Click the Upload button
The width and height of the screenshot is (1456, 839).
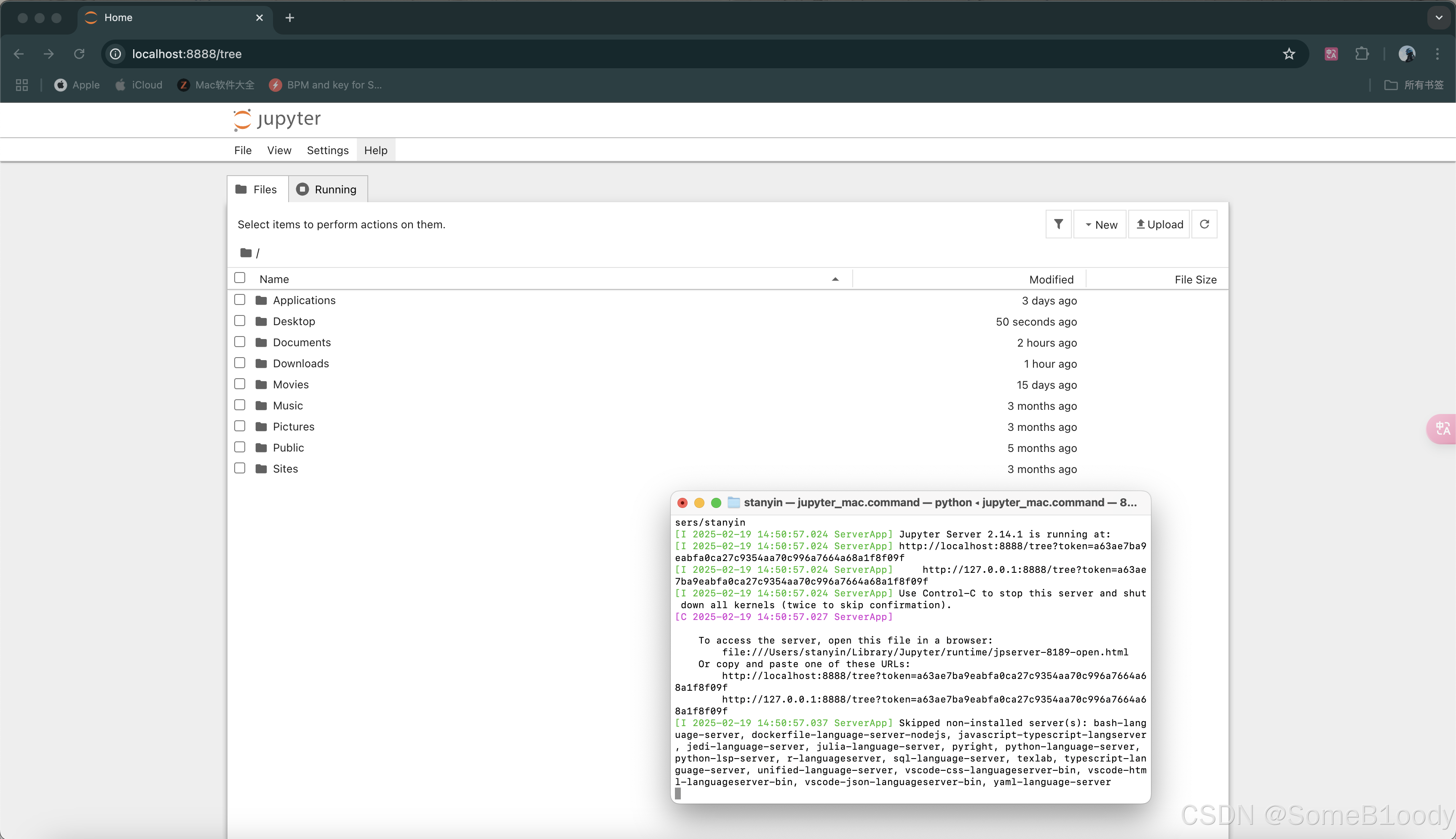(1159, 224)
